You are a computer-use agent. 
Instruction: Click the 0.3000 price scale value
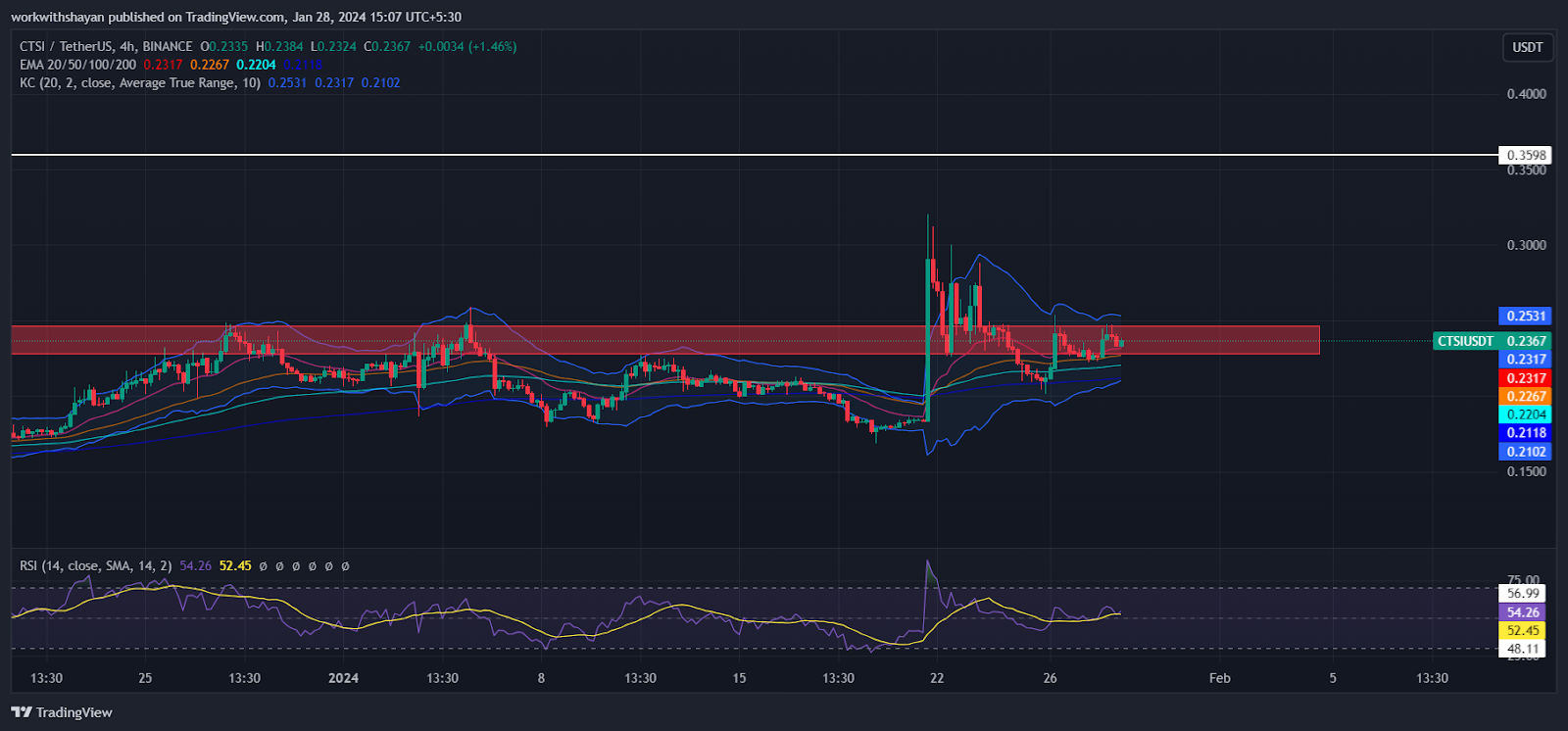click(x=1526, y=245)
